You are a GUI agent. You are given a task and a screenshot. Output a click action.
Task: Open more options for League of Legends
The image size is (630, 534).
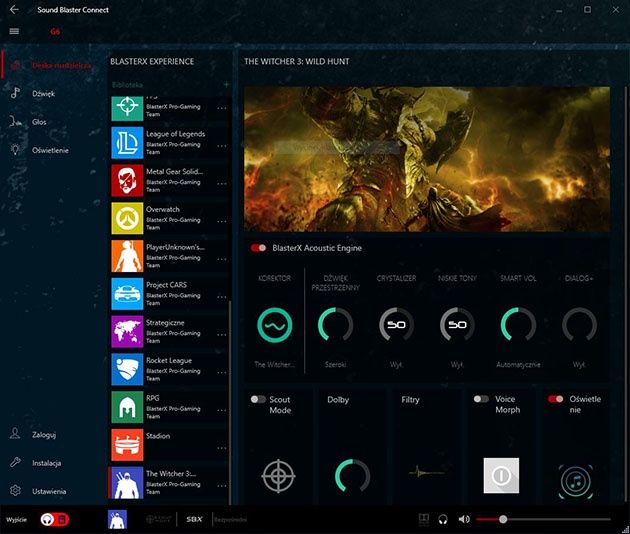tap(222, 146)
